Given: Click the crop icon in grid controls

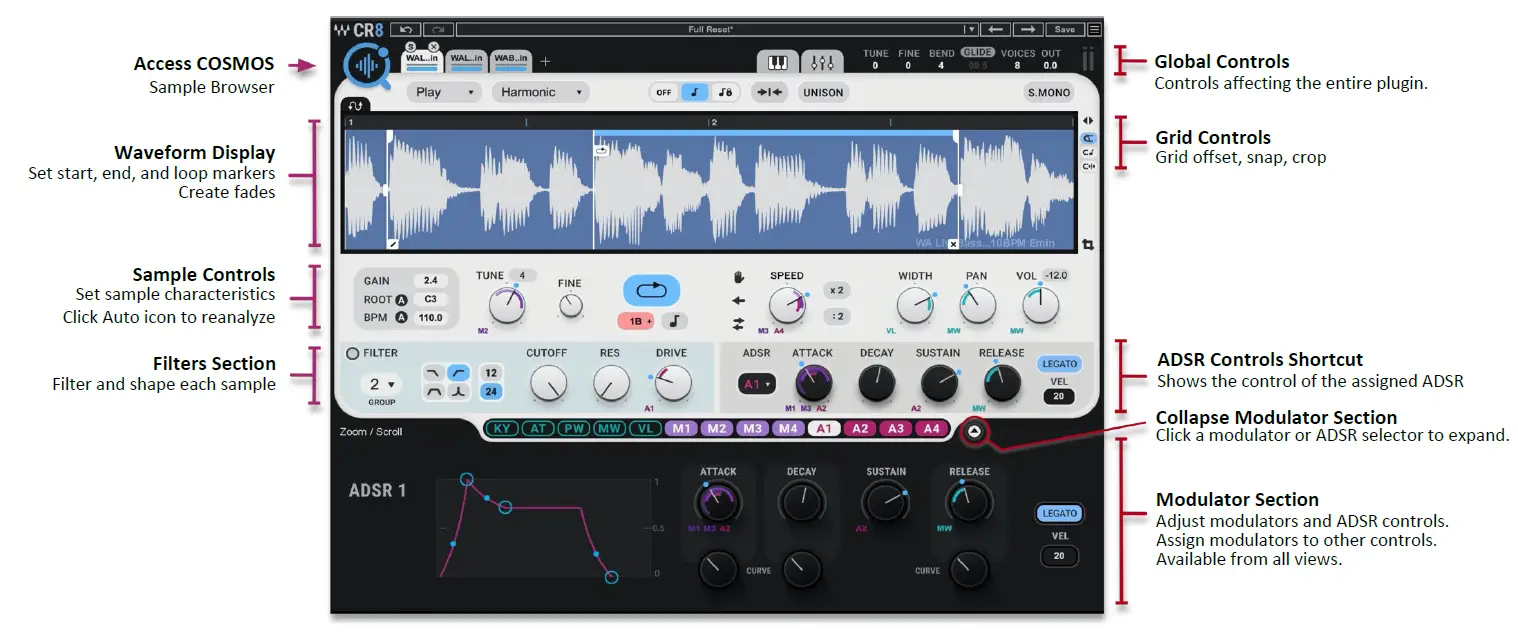Looking at the screenshot, I should coord(1088,244).
